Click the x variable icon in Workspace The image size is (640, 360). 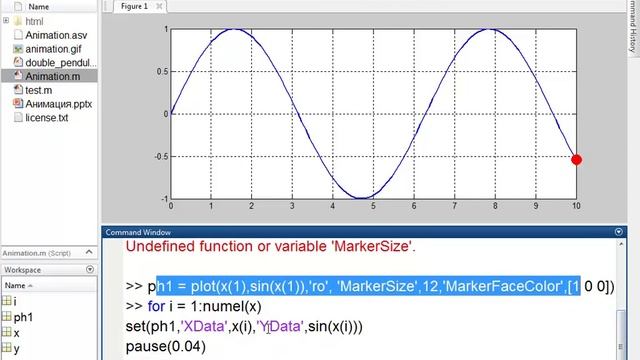coord(7,332)
